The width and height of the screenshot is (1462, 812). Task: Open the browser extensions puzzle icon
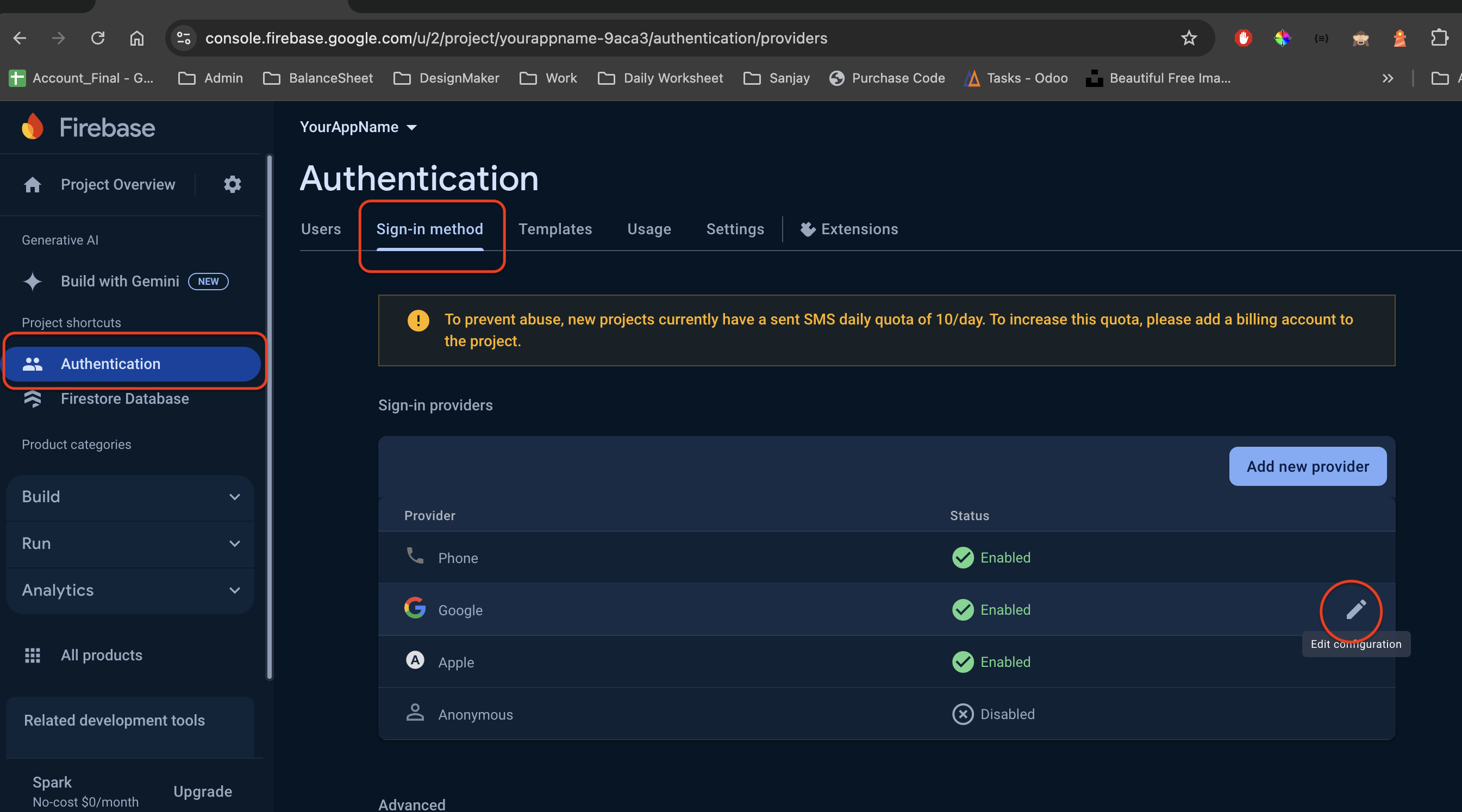pos(1439,38)
